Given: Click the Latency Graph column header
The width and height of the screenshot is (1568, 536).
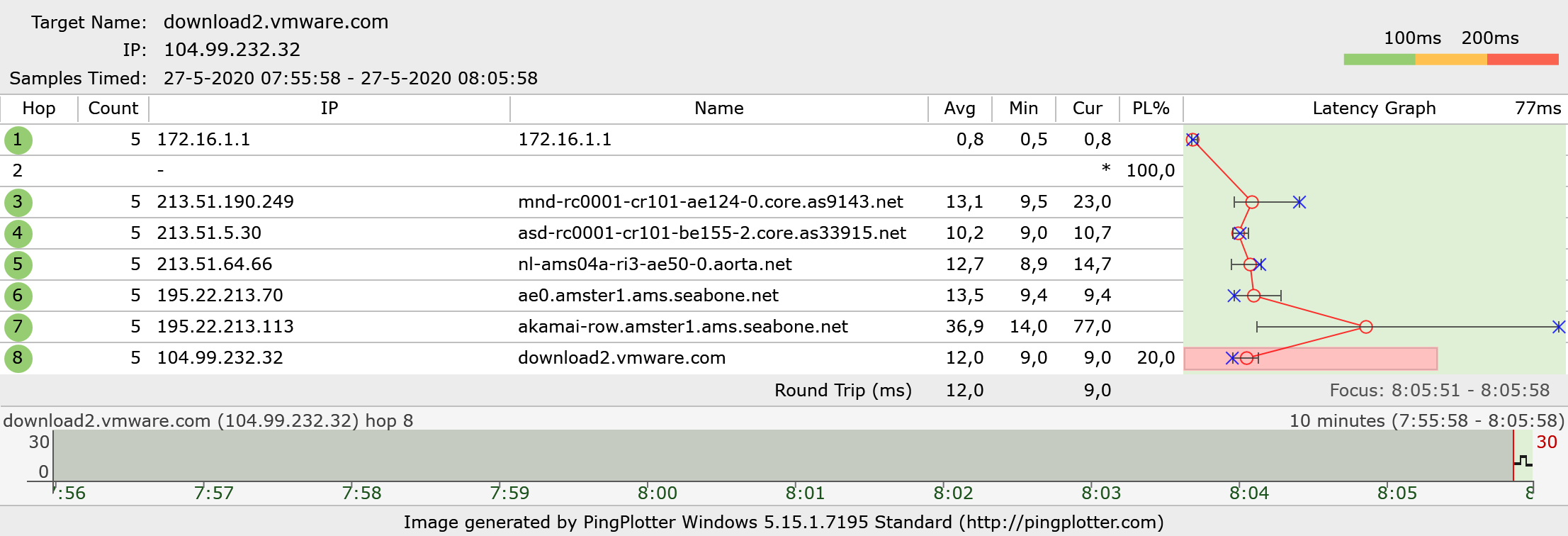Looking at the screenshot, I should coord(1374,108).
